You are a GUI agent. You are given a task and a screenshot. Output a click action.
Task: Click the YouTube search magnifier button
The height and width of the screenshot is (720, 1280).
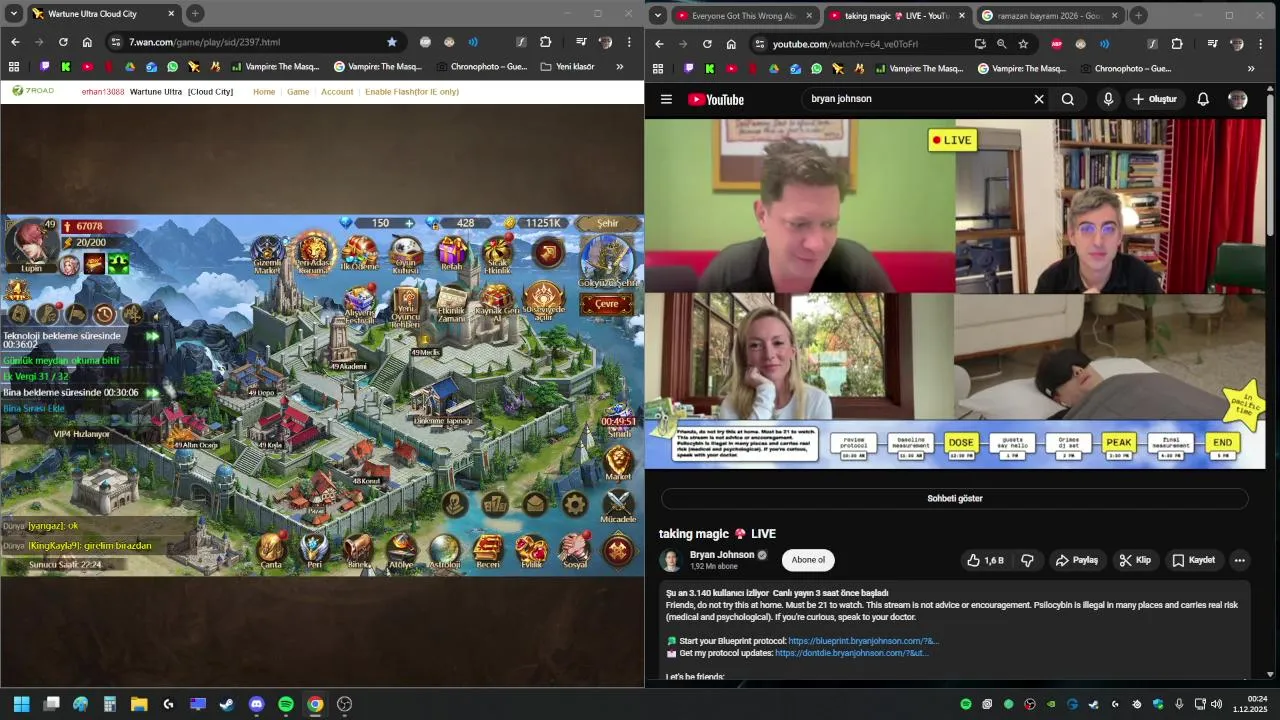pyautogui.click(x=1068, y=99)
